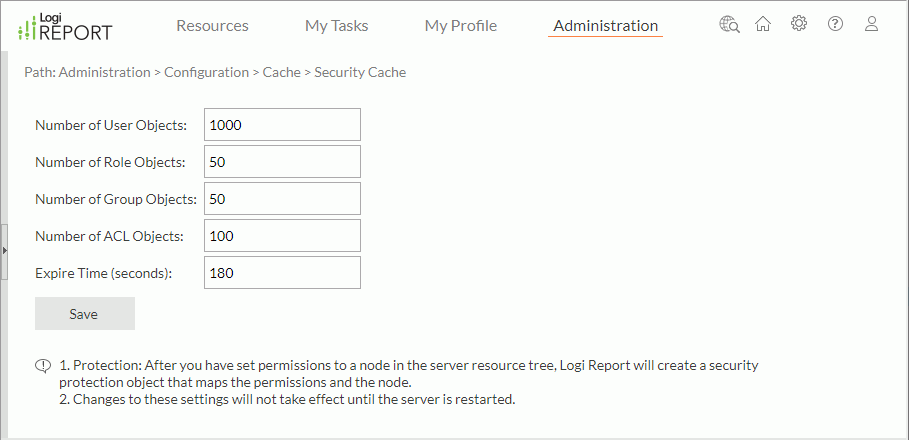
Task: Switch to the Resources tab
Action: (x=212, y=26)
